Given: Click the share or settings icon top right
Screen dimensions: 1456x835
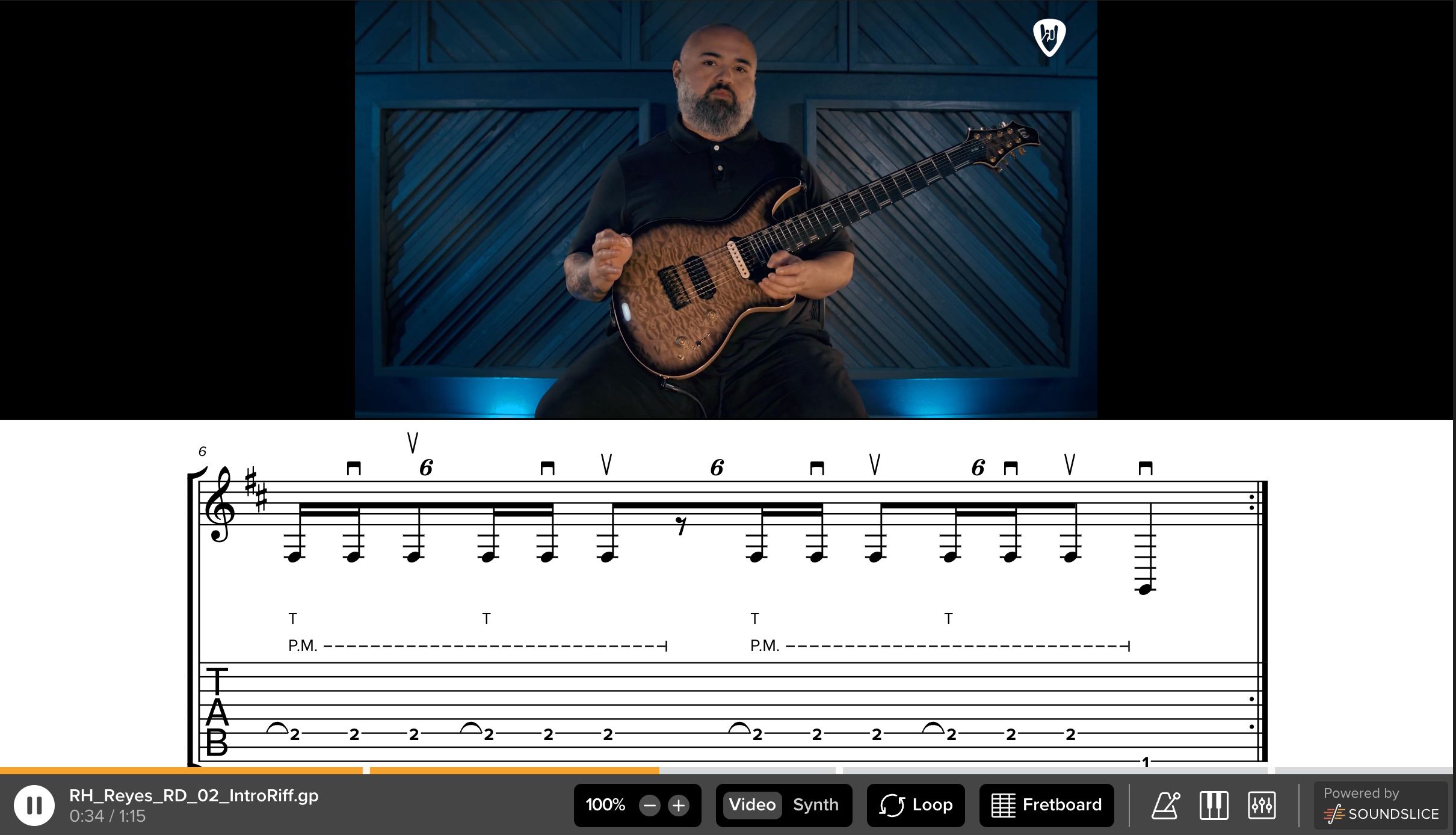Looking at the screenshot, I should 1261,804.
